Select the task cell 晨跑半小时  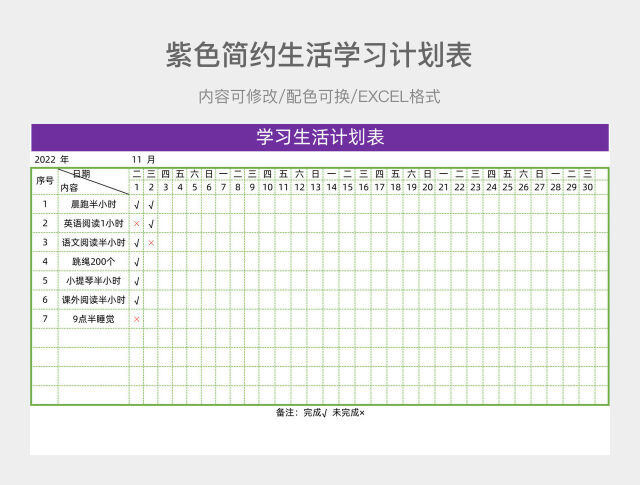[x=93, y=204]
